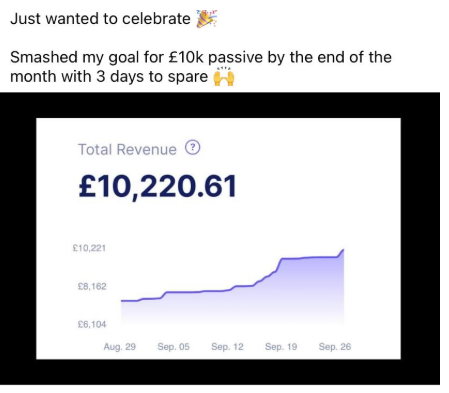Open the revenue chart screenshot image
The height and width of the screenshot is (393, 449).
(220, 238)
